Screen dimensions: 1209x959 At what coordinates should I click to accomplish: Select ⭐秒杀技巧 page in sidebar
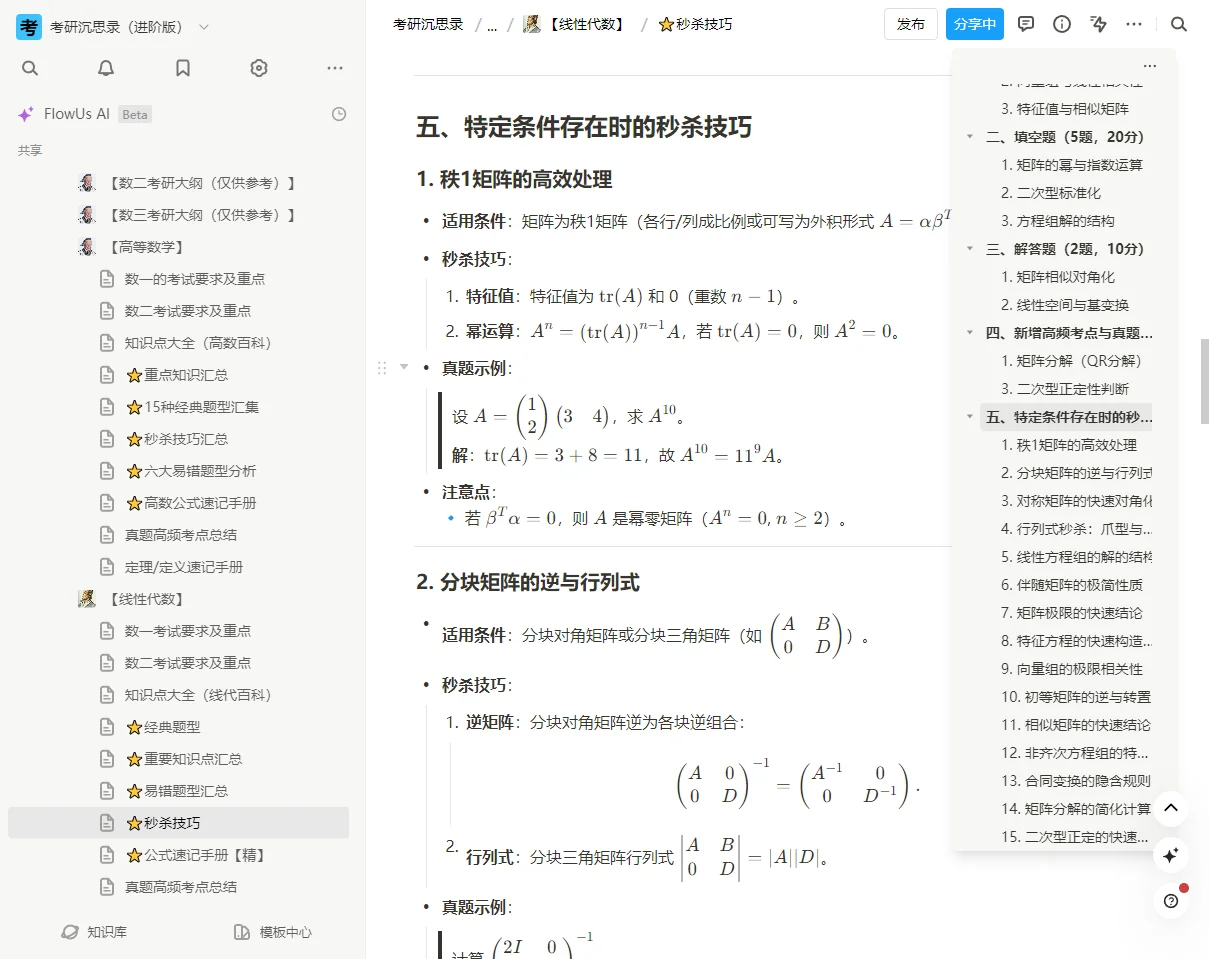[178, 823]
